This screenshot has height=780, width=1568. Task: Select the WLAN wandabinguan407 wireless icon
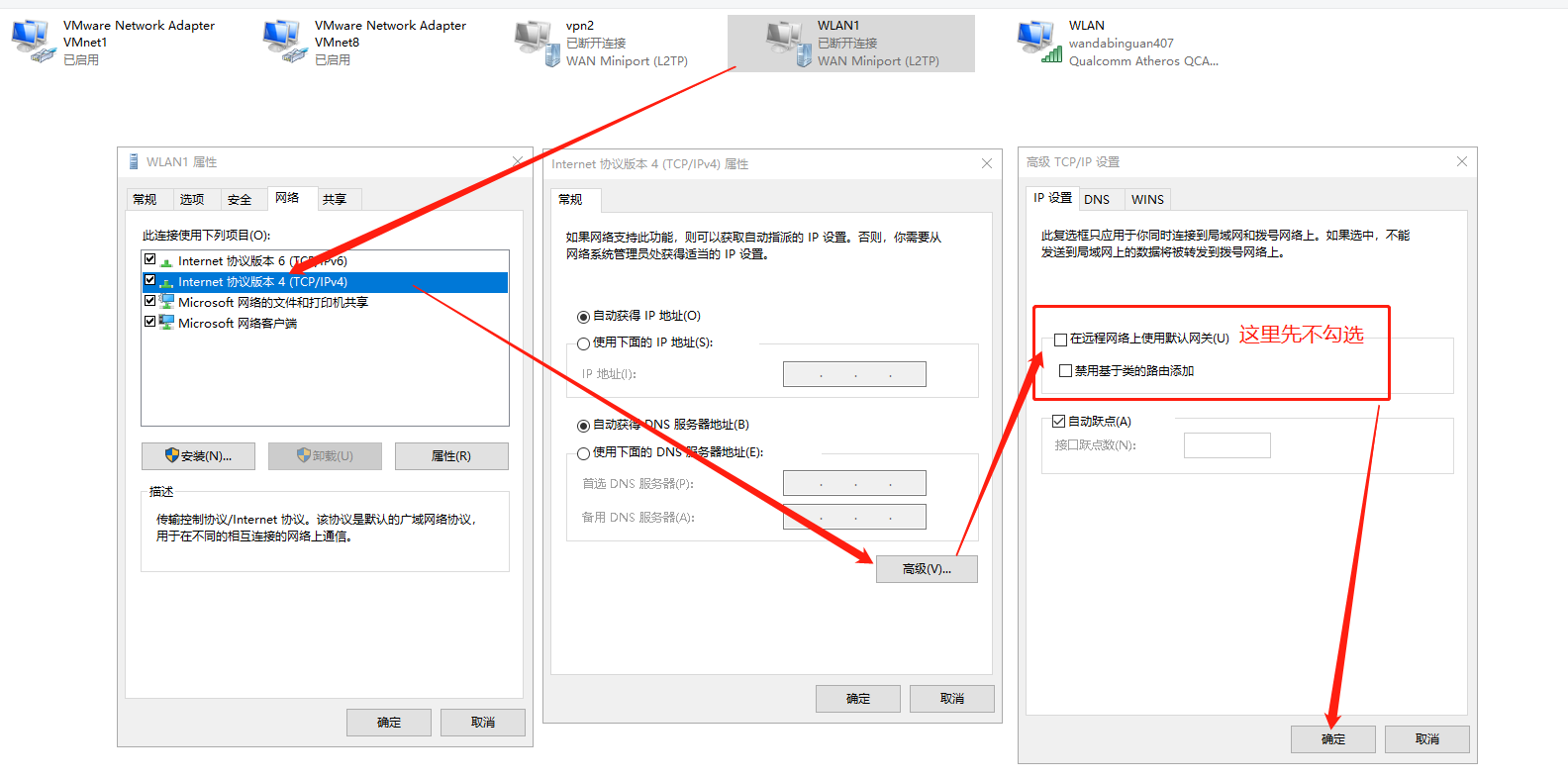[x=1039, y=43]
